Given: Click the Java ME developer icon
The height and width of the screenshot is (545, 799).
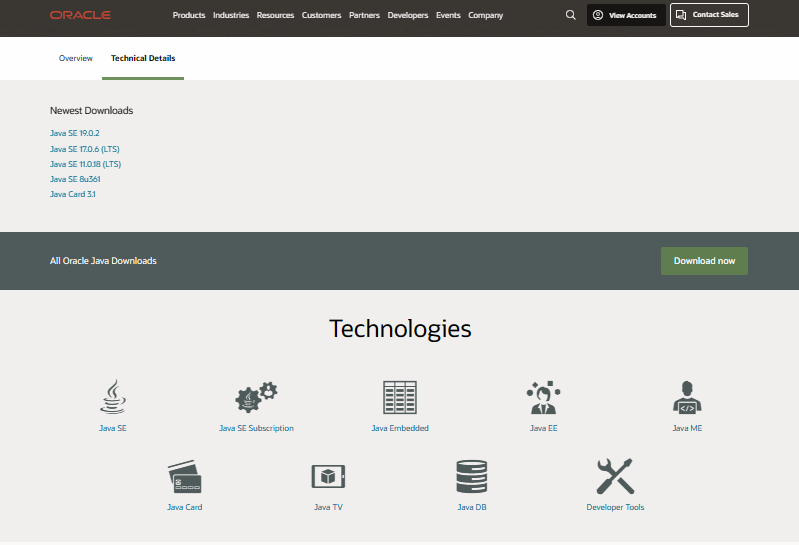Looking at the screenshot, I should [687, 397].
